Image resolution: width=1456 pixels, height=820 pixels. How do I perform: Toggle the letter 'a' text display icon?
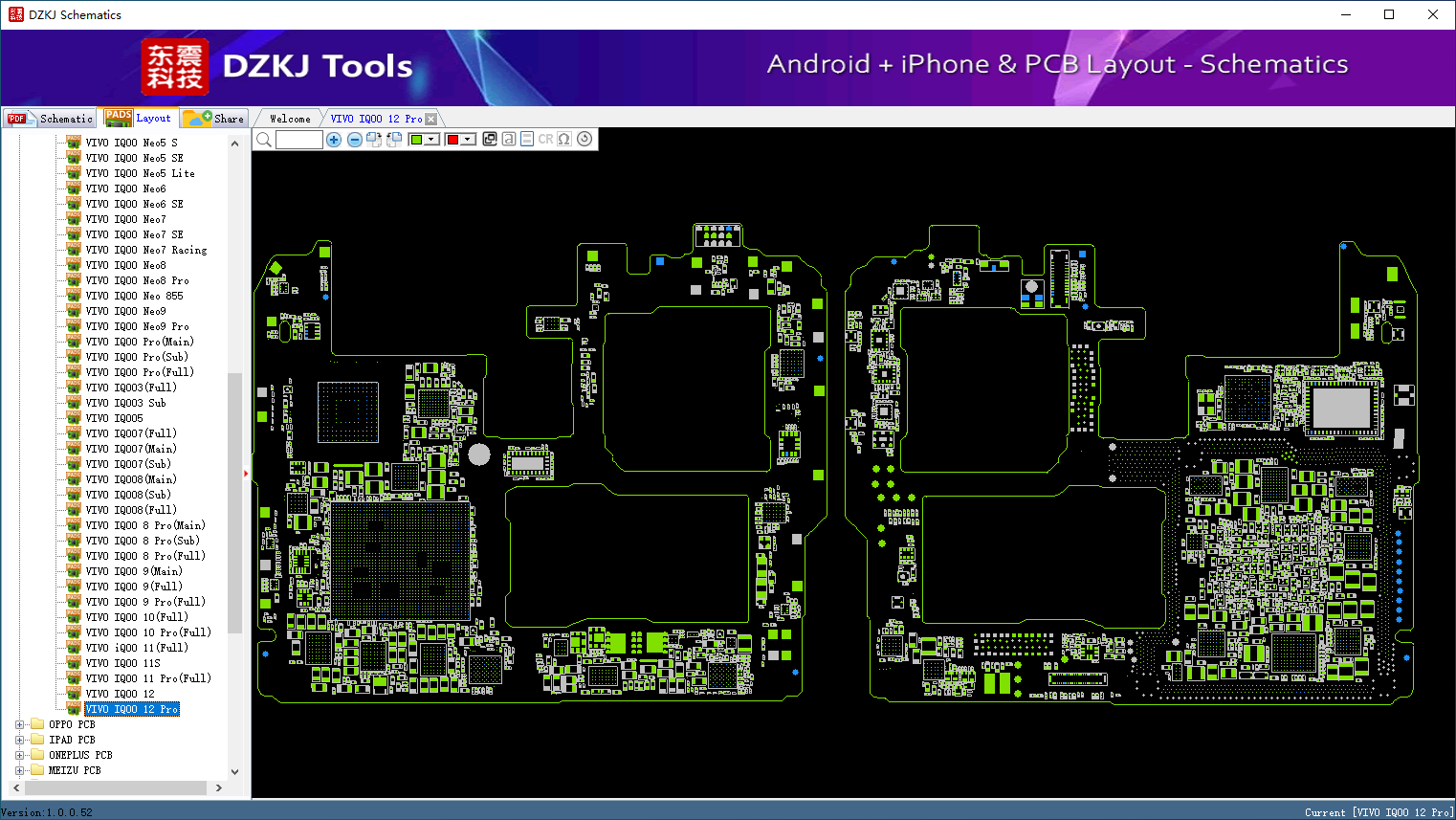pyautogui.click(x=508, y=140)
